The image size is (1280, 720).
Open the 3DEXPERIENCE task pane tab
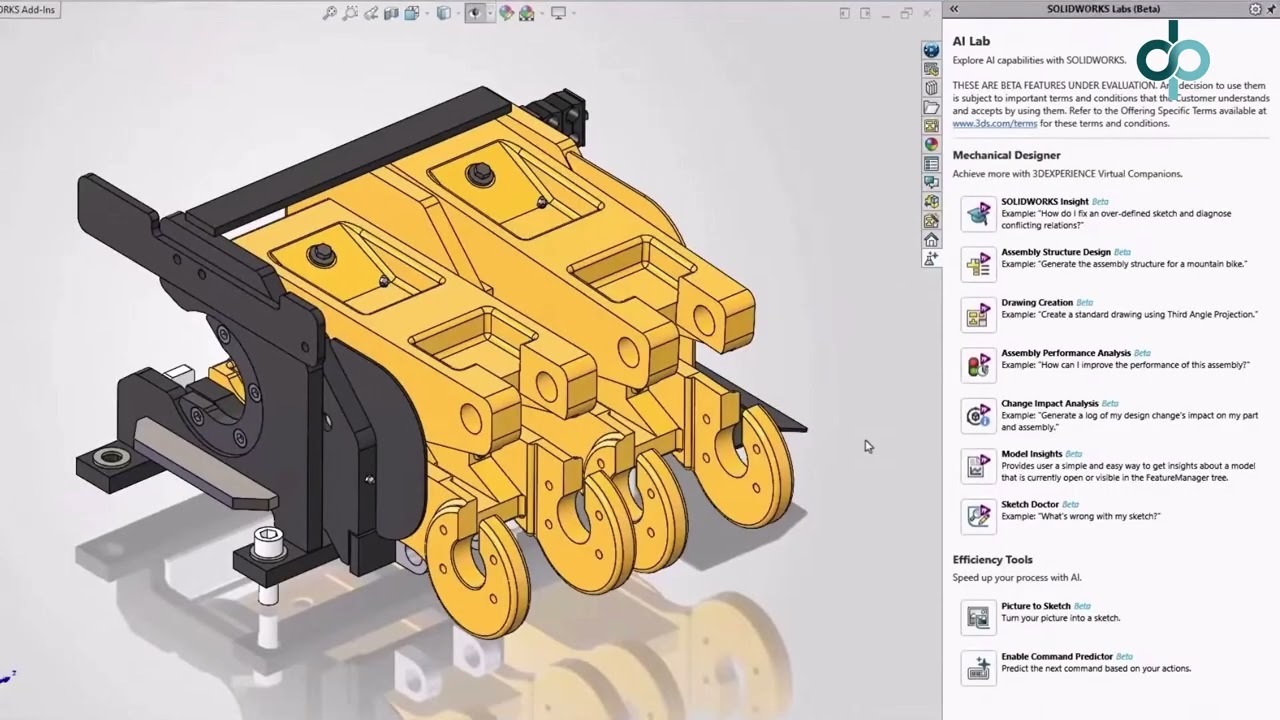coord(931,50)
